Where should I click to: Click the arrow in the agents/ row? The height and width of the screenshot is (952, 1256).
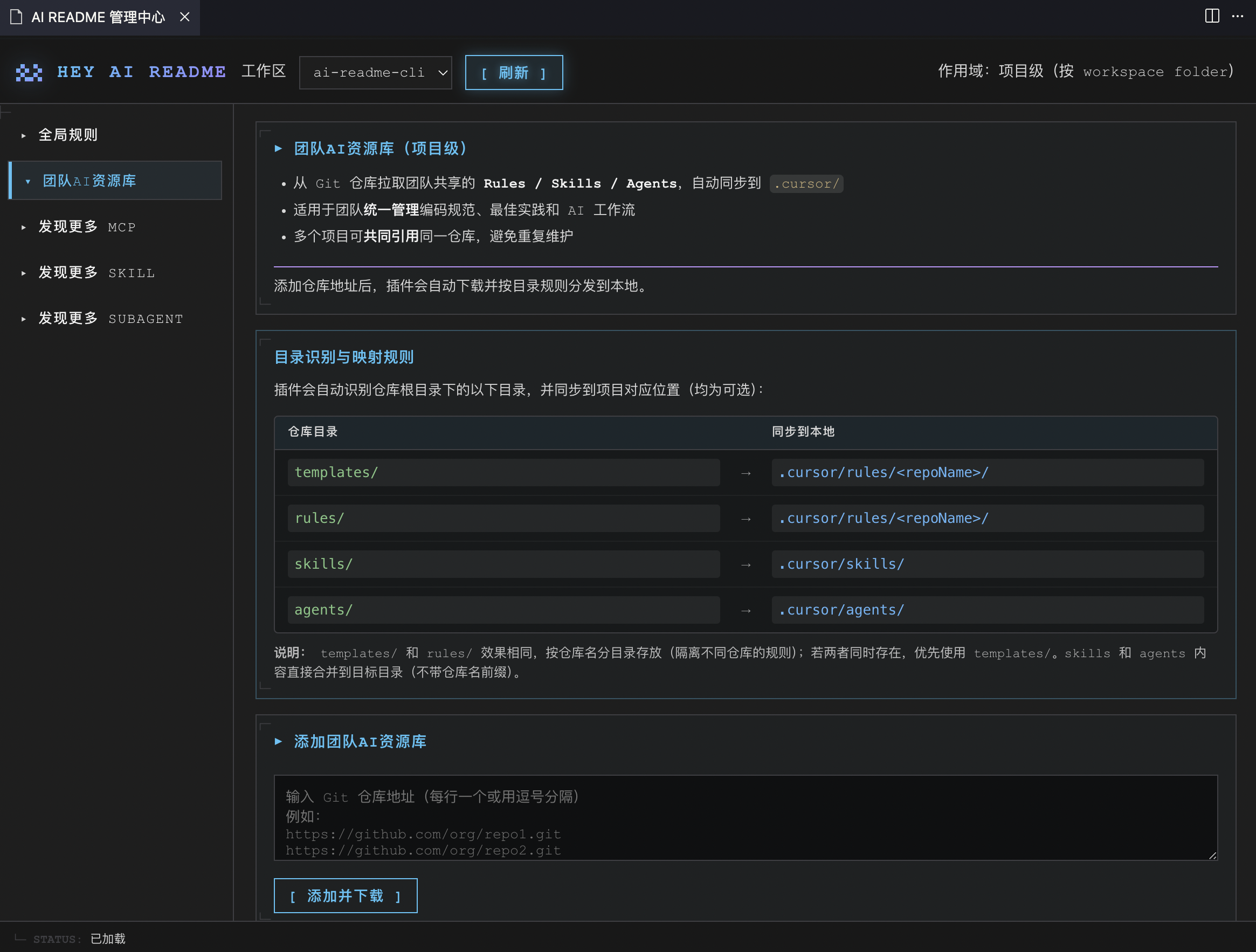(x=746, y=610)
